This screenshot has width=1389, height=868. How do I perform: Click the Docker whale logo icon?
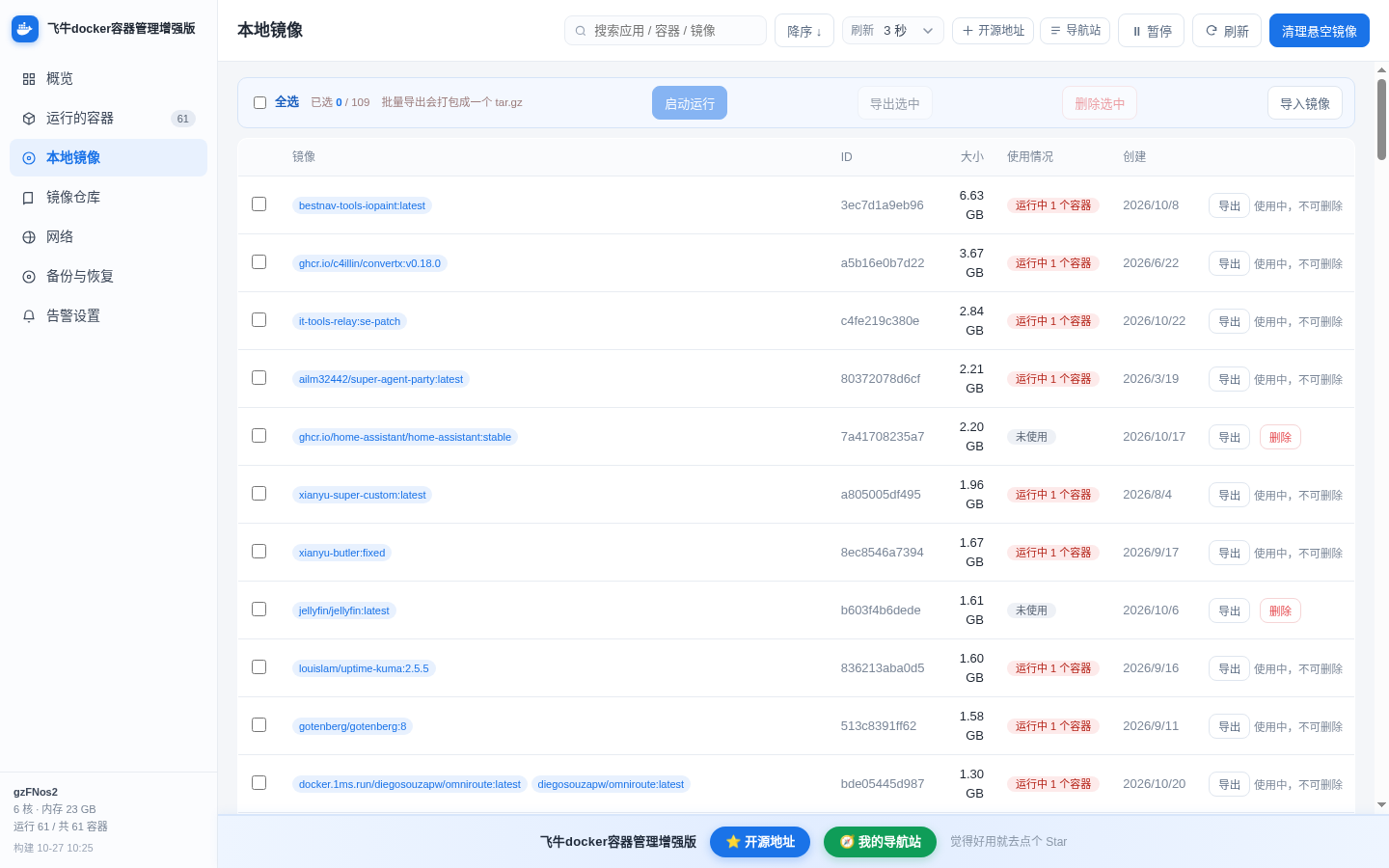click(x=25, y=29)
